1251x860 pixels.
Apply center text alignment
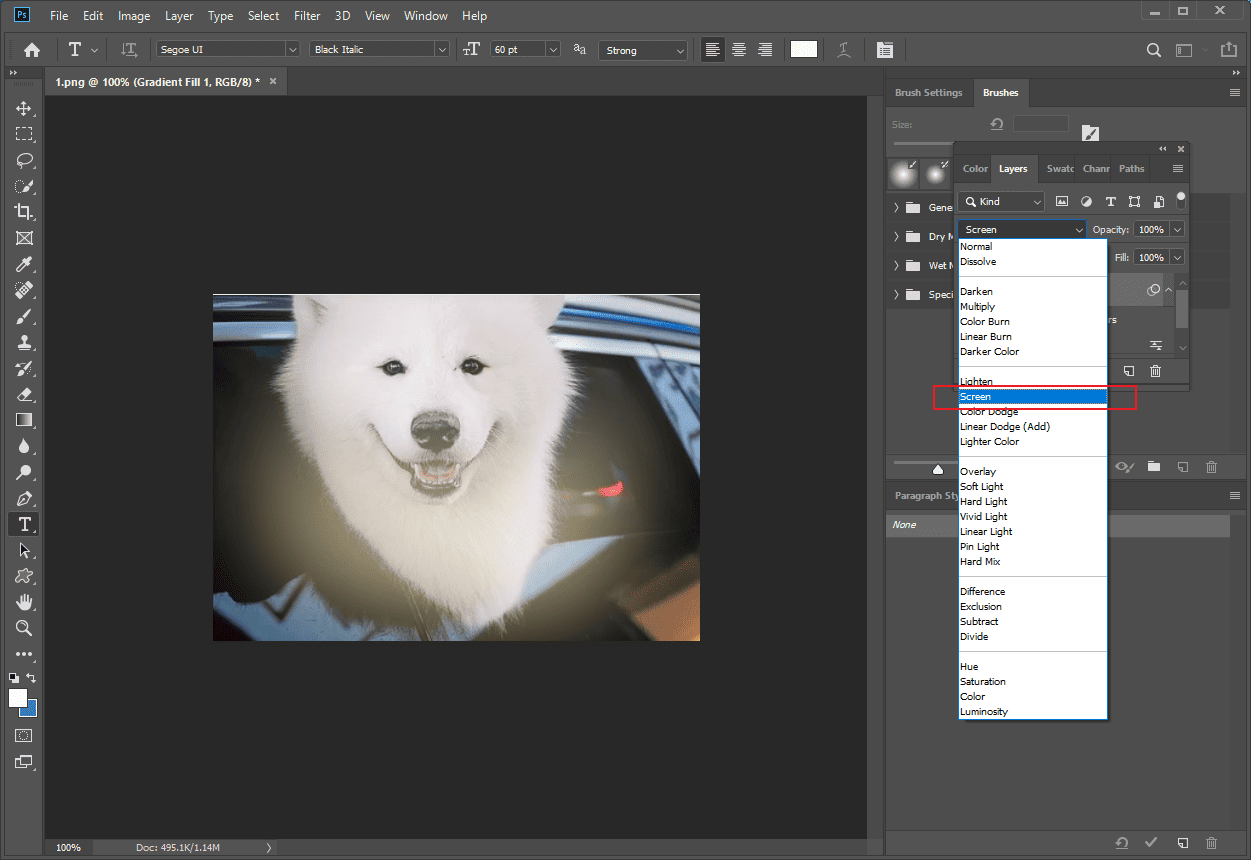coord(738,49)
